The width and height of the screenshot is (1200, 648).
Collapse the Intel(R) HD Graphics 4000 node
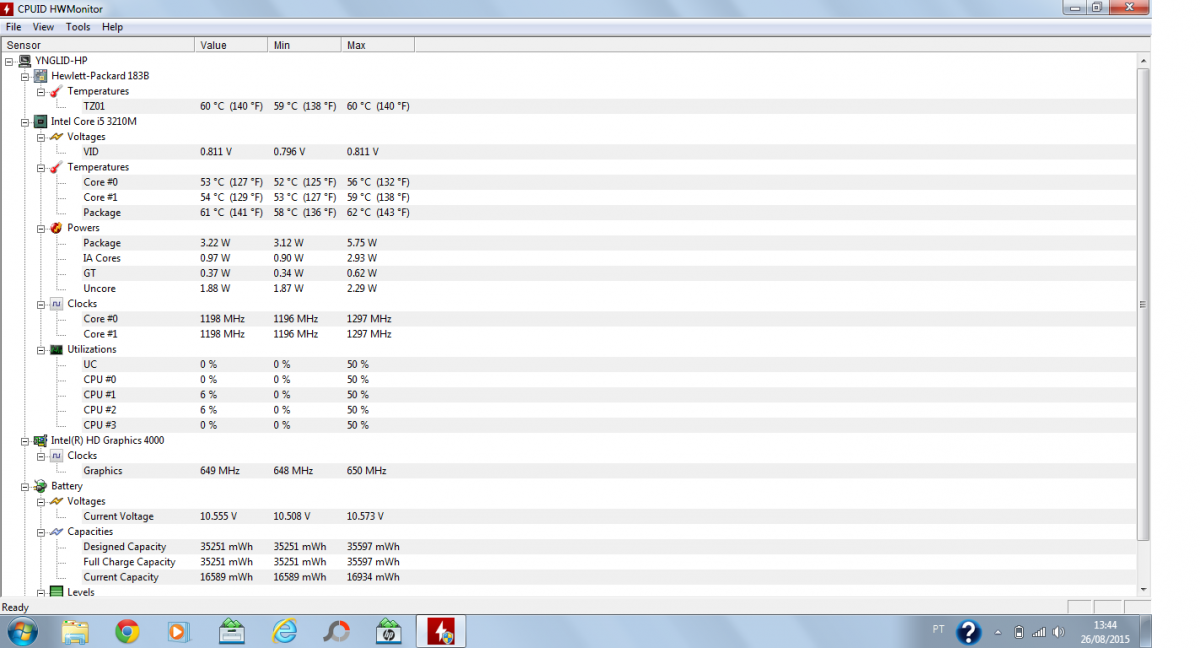25,440
